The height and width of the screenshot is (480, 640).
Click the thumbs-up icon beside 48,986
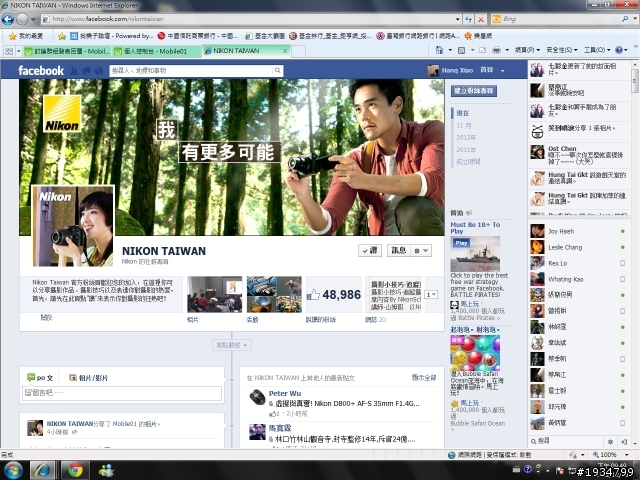313,295
